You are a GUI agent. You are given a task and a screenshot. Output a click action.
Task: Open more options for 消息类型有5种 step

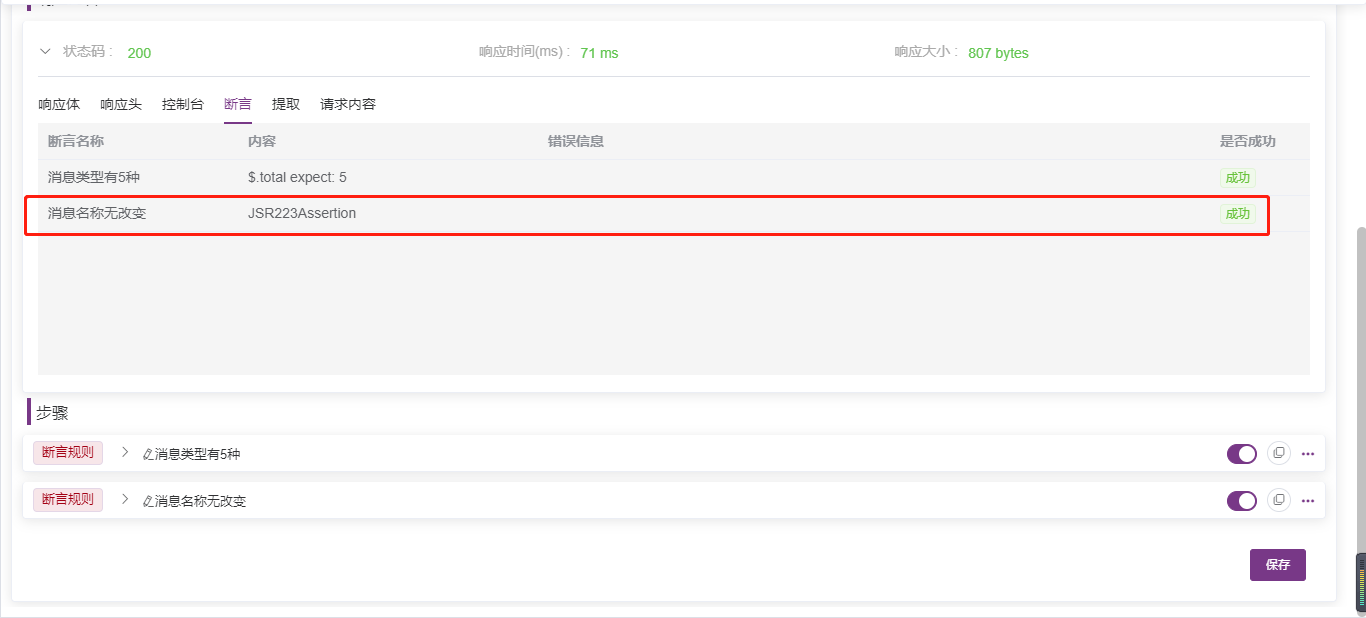point(1308,453)
